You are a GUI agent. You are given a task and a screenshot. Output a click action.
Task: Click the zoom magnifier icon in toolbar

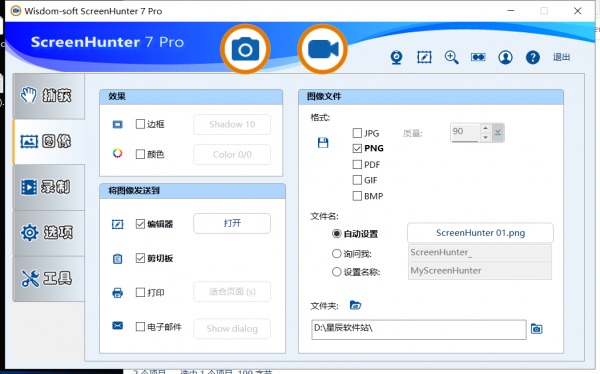tap(452, 57)
